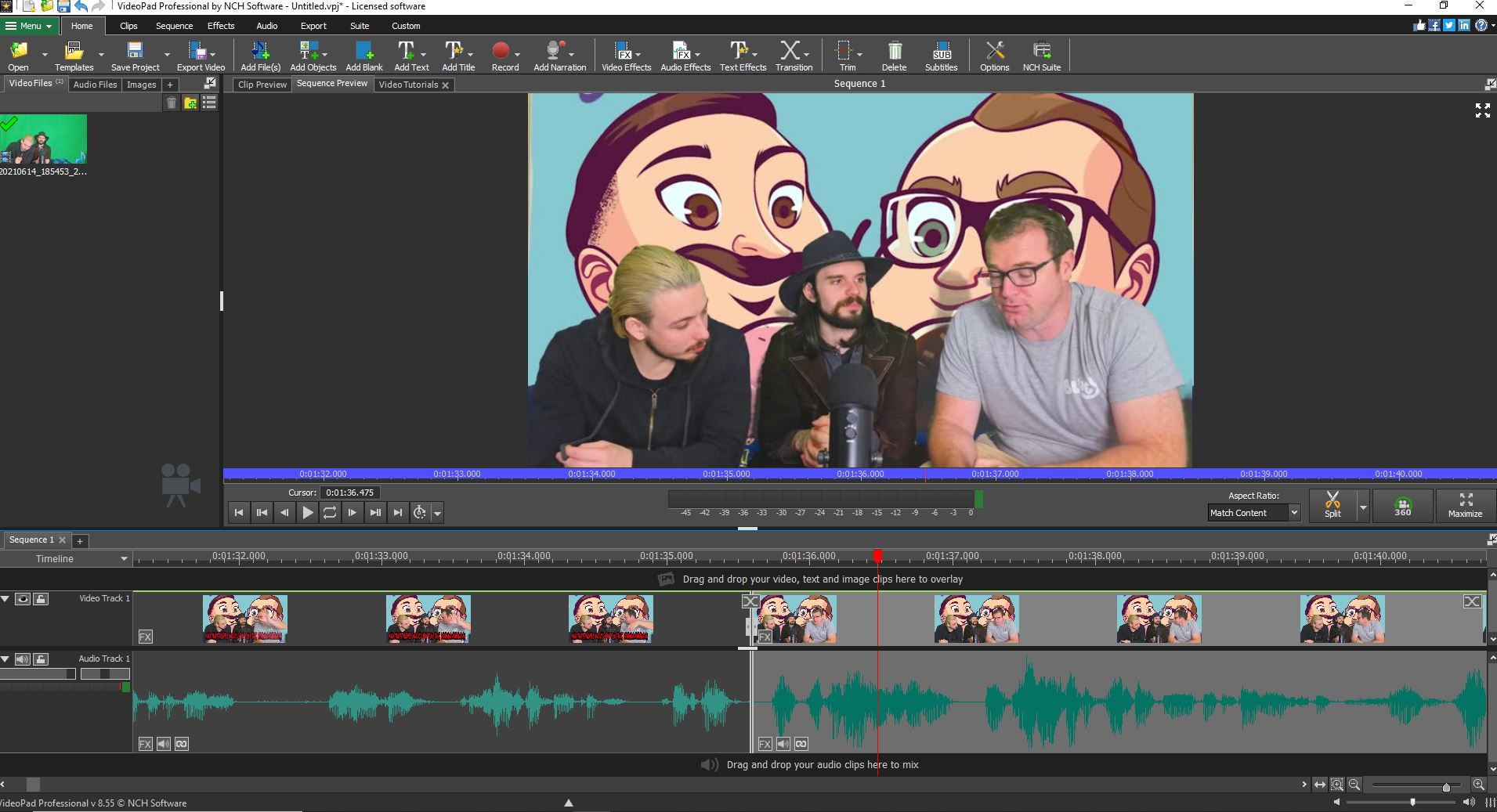The height and width of the screenshot is (812, 1497).
Task: Adjust Audio Track 1 volume slider
Action: 38,673
